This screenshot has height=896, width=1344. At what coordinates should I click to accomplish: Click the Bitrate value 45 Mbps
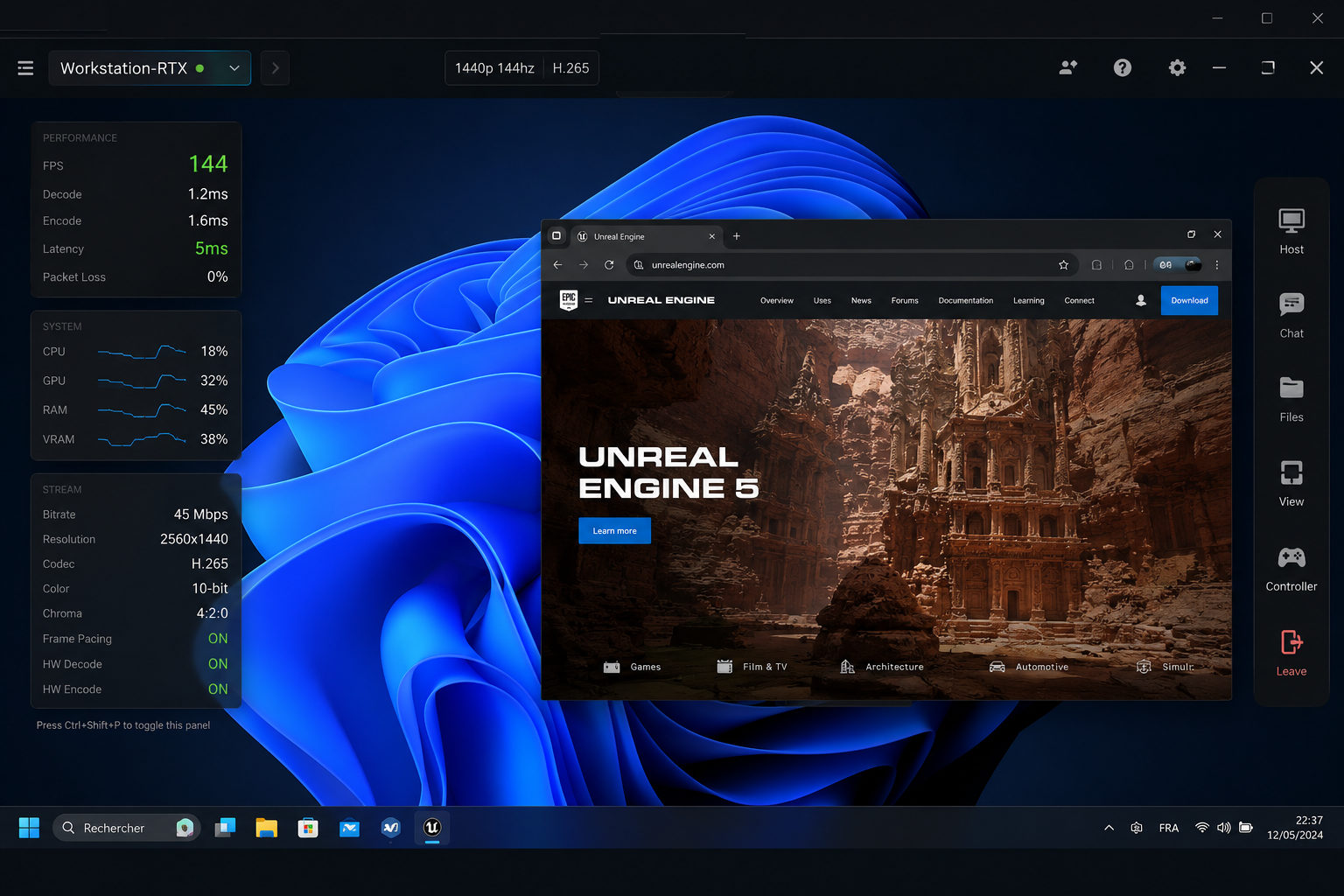tap(201, 514)
